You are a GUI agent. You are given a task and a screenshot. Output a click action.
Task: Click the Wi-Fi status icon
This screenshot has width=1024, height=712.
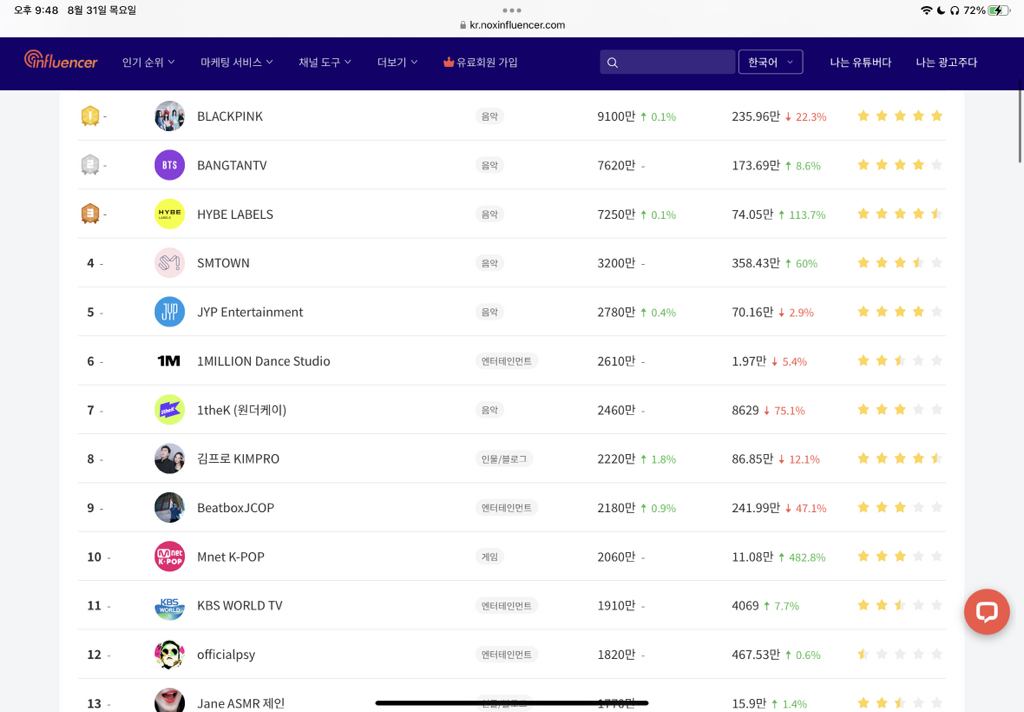926,10
